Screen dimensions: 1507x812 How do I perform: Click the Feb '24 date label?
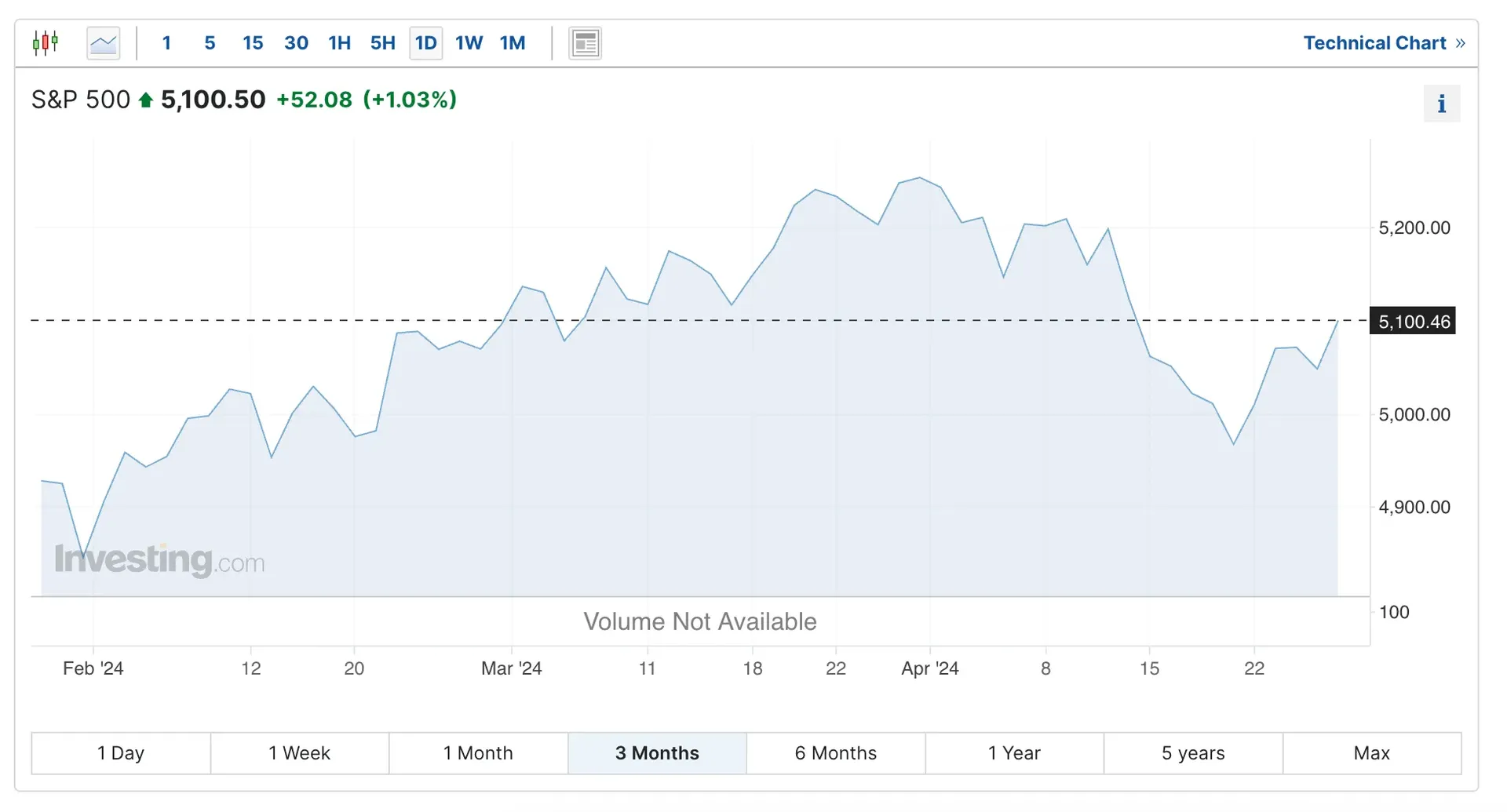click(93, 668)
